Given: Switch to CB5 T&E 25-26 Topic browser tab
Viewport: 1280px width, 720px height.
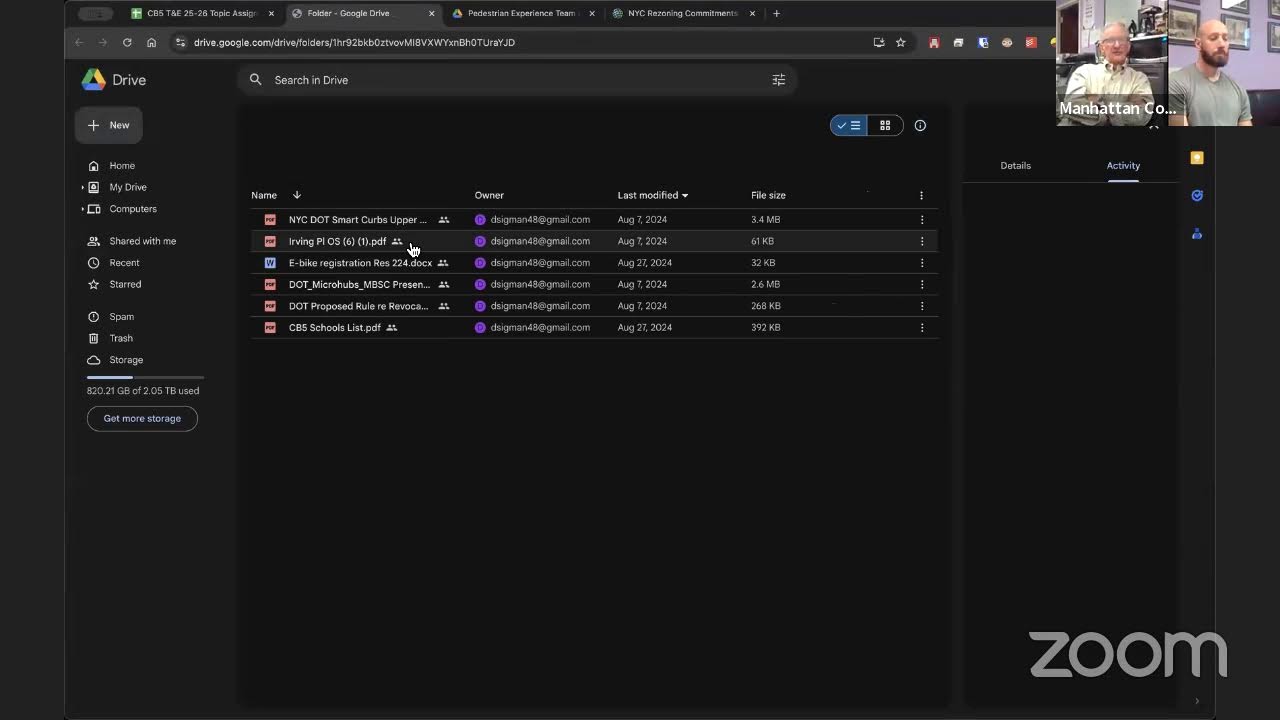Looking at the screenshot, I should 202,14.
